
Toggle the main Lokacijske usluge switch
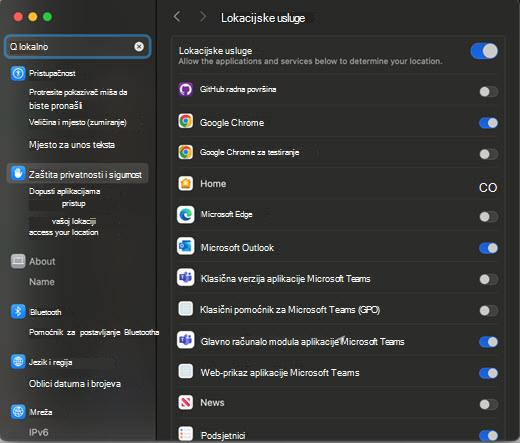(484, 51)
